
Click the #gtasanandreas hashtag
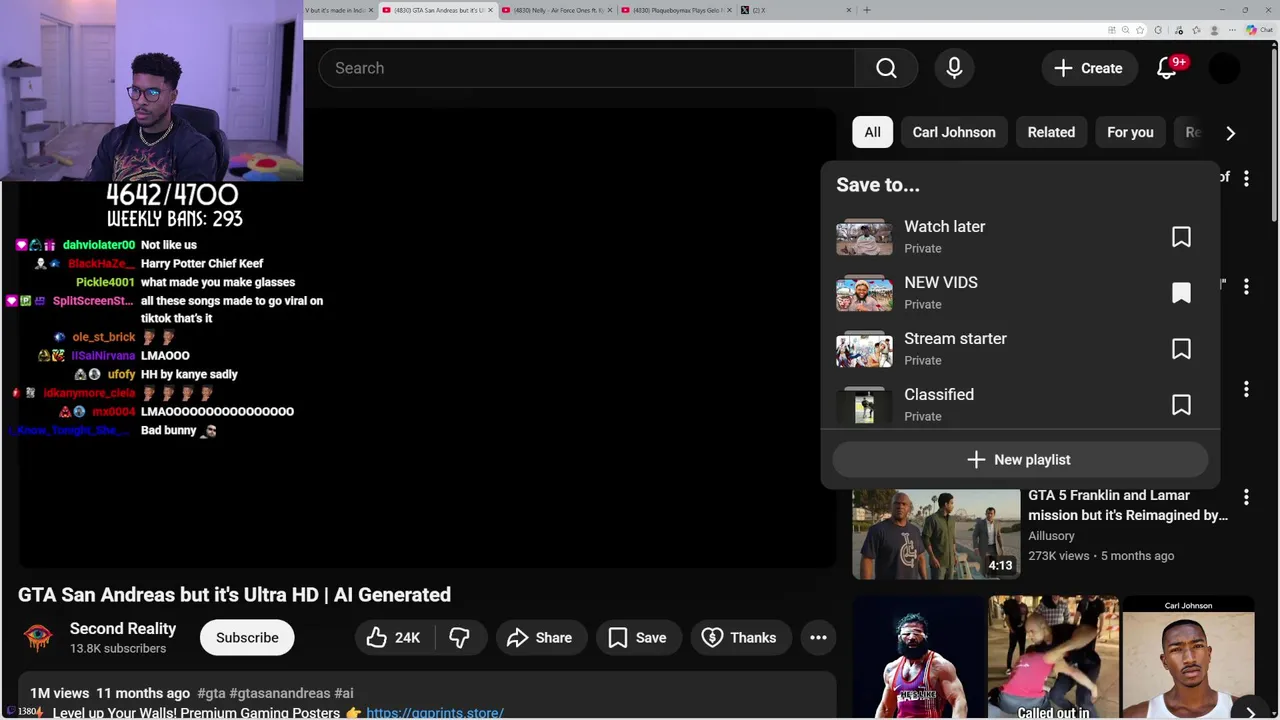[x=279, y=693]
